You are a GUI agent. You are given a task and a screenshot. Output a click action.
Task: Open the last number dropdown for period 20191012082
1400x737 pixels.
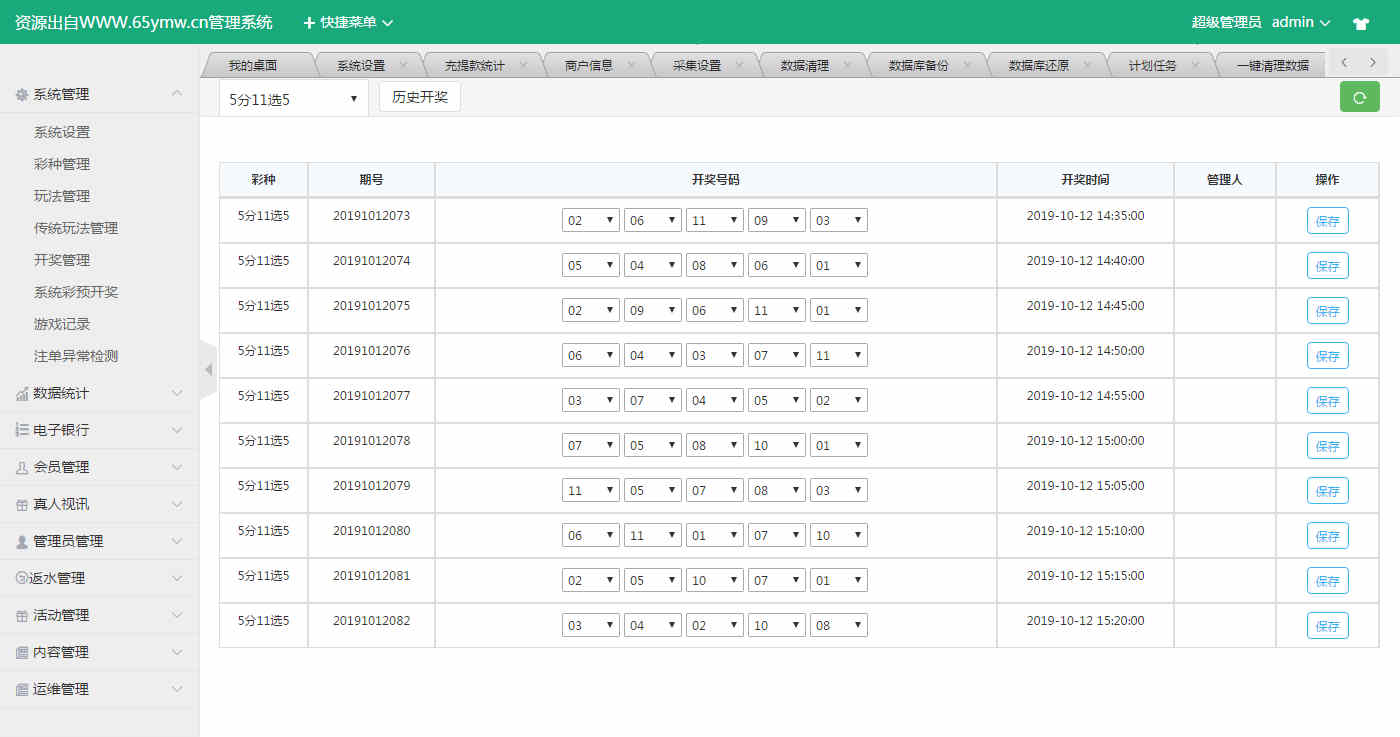click(838, 626)
